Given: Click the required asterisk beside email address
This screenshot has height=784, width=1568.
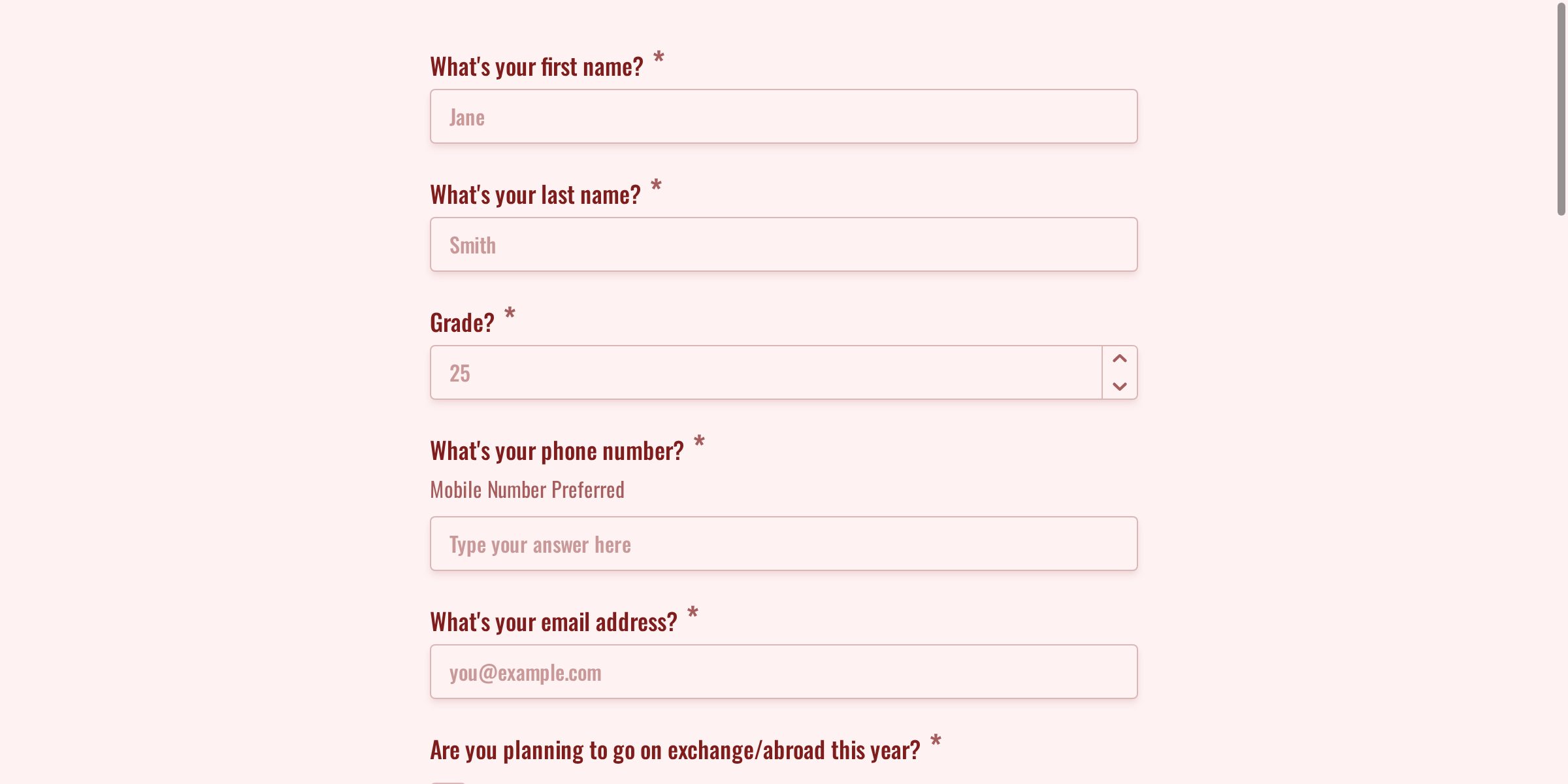Looking at the screenshot, I should pos(693,613).
